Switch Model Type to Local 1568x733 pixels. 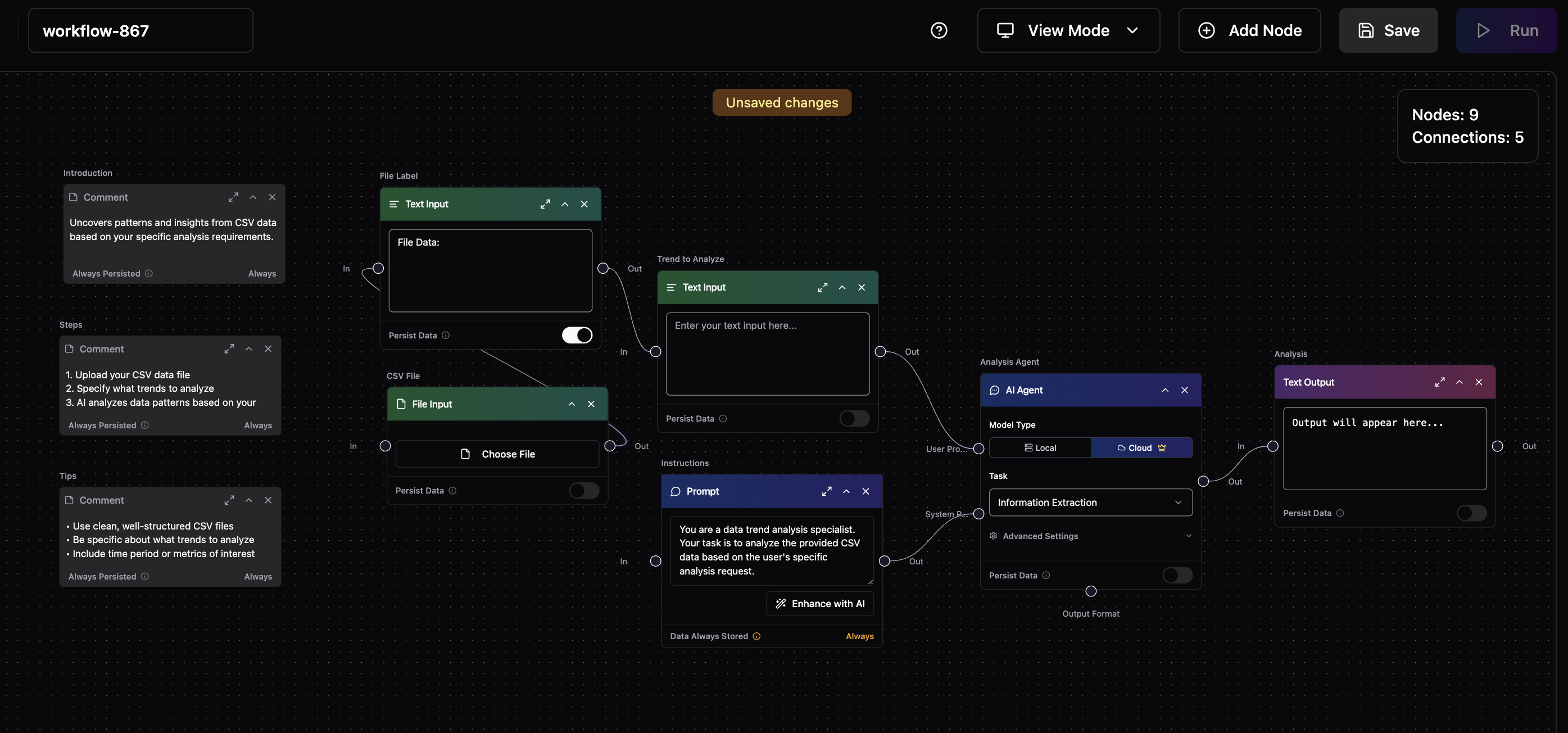[x=1040, y=447]
